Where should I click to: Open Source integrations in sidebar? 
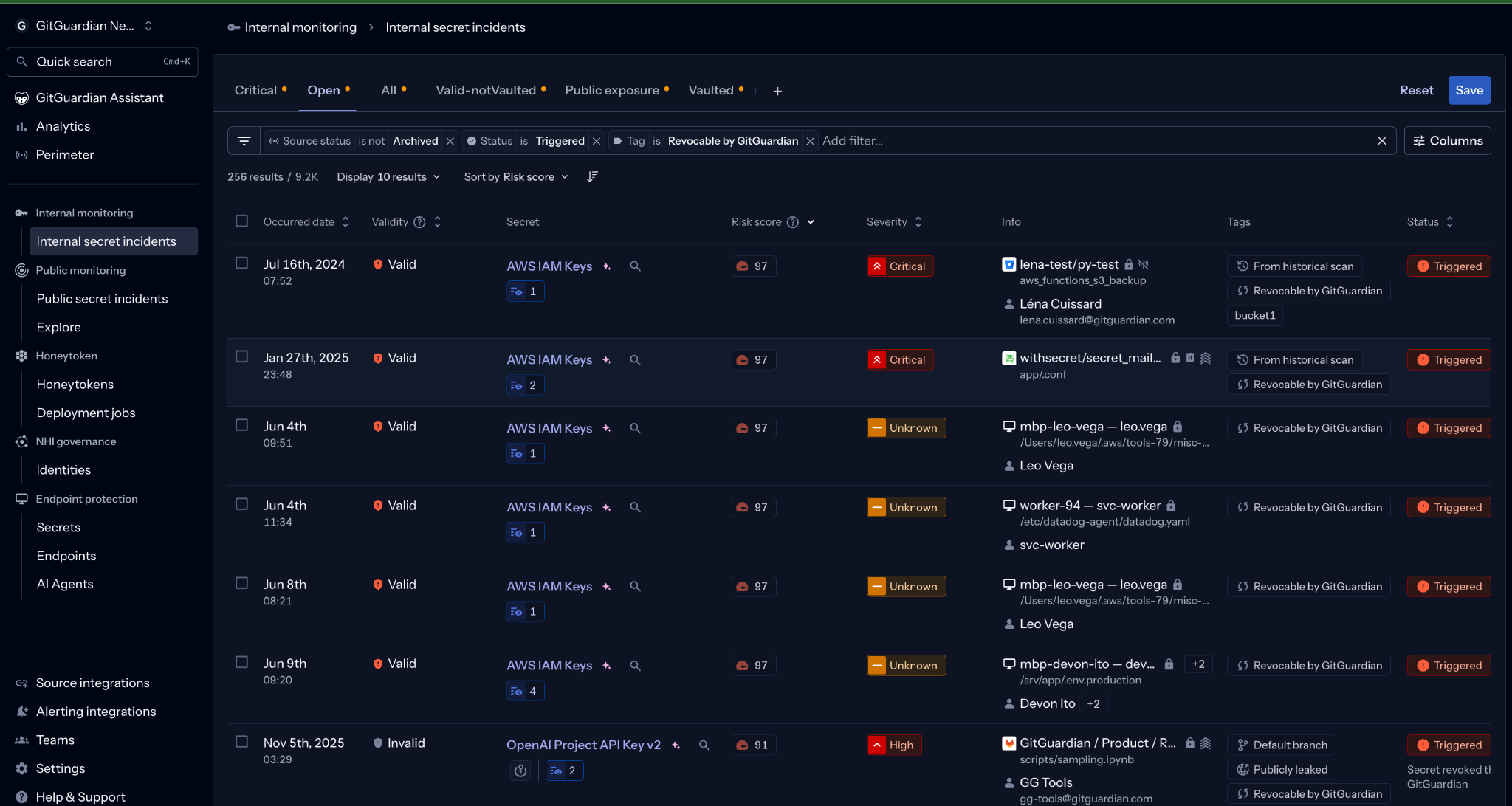click(92, 683)
